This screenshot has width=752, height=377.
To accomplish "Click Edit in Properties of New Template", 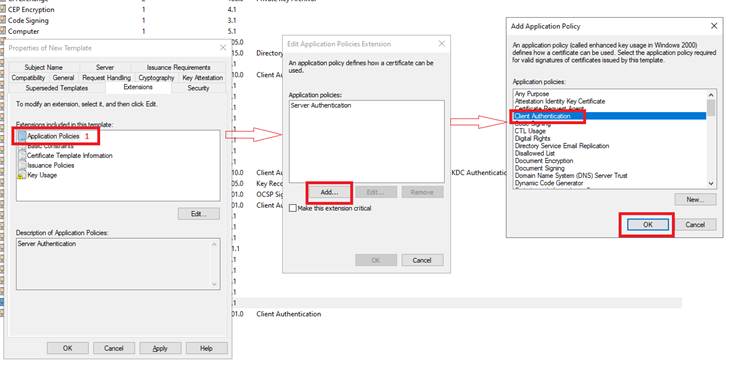I will click(x=199, y=213).
